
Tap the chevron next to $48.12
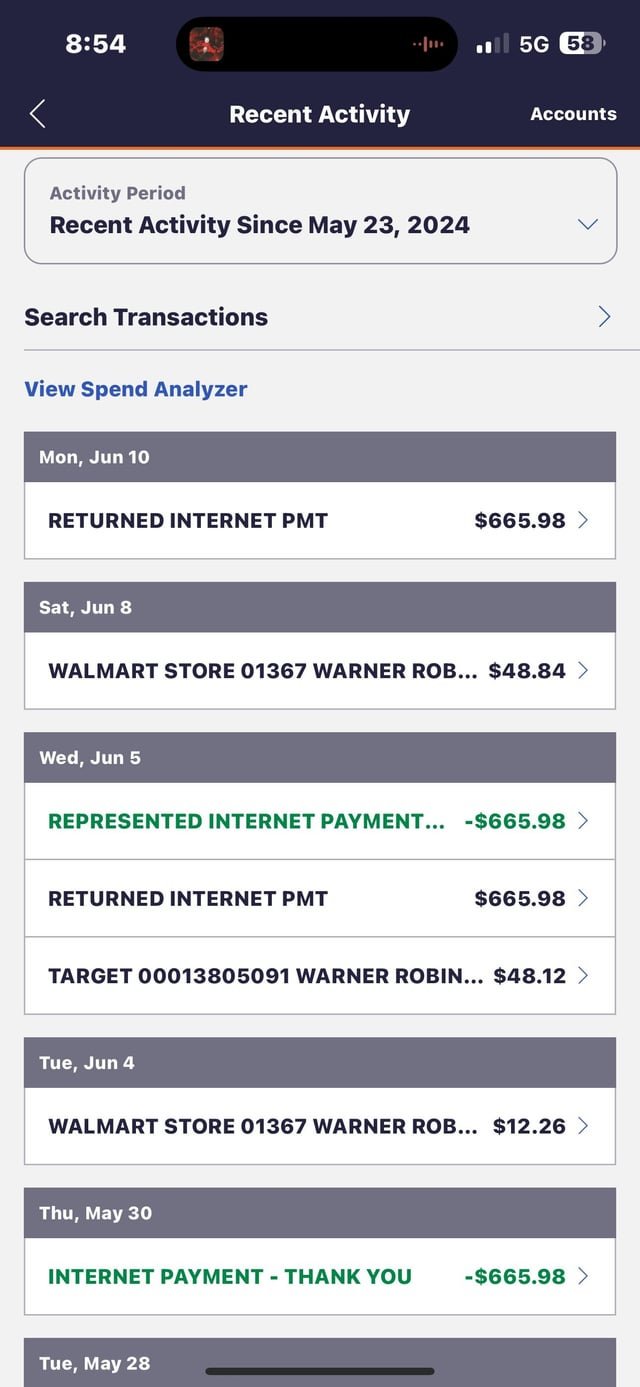(x=583, y=975)
